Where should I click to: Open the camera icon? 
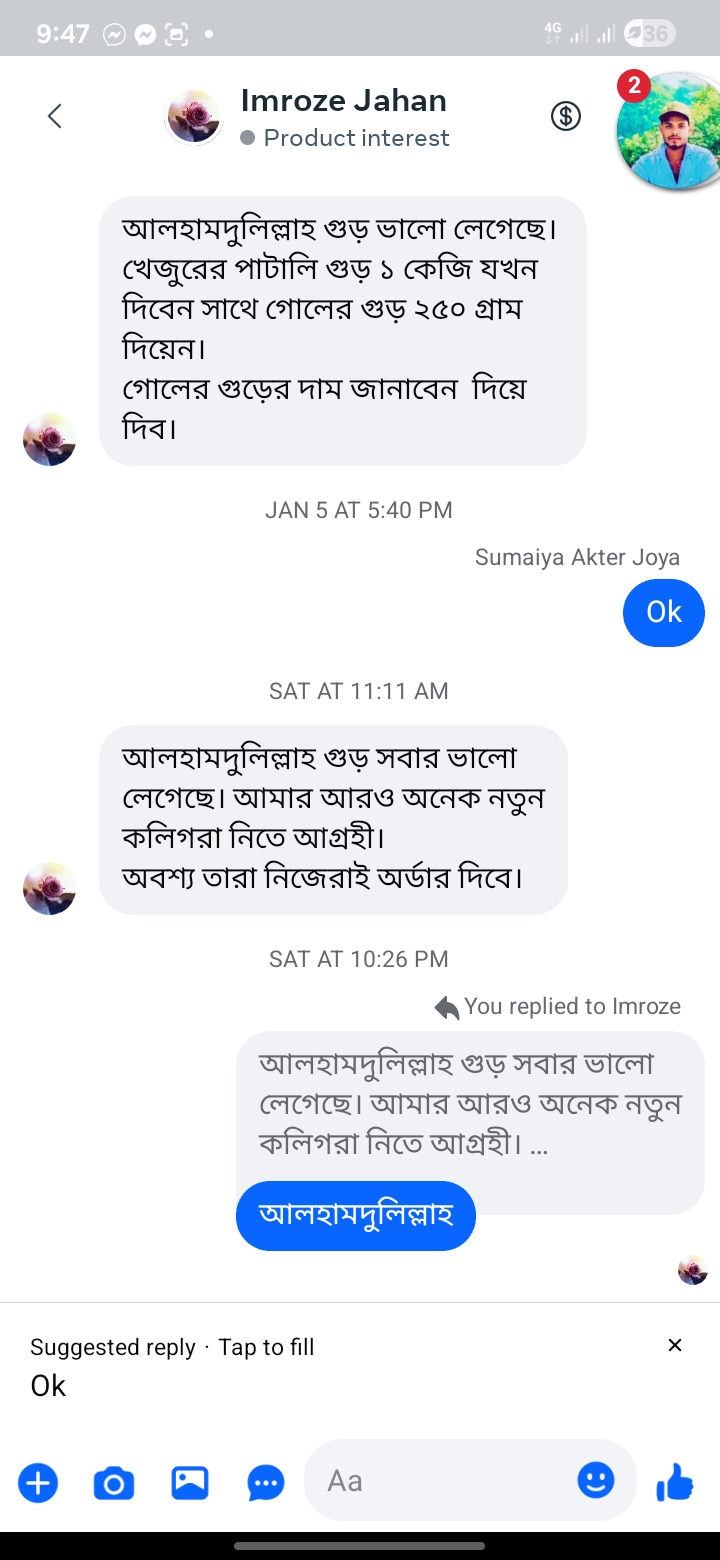114,1483
